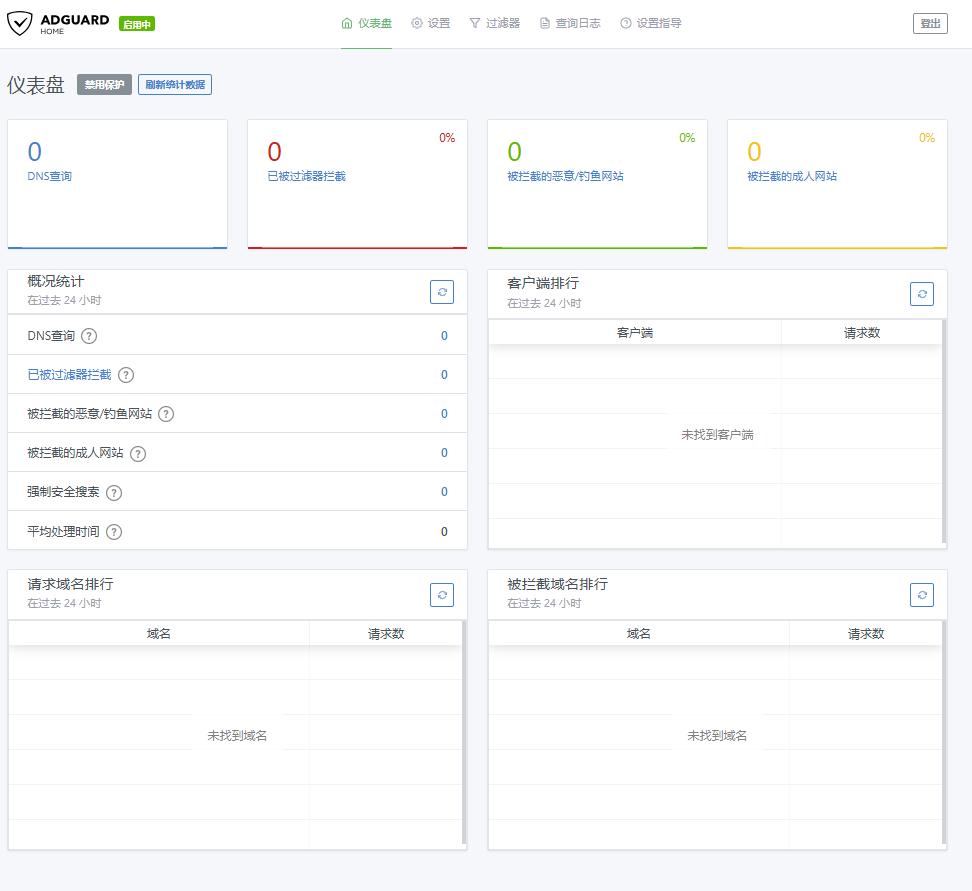Open the 设置 menu
The image size is (972, 891).
(431, 23)
